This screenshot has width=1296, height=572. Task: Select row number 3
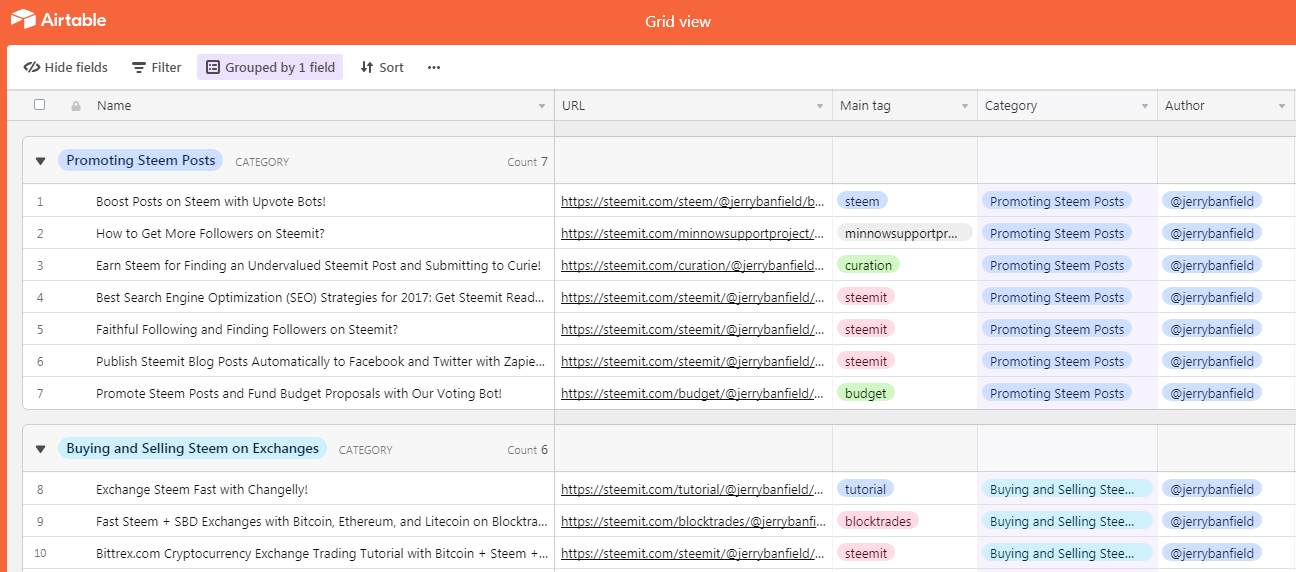point(40,265)
